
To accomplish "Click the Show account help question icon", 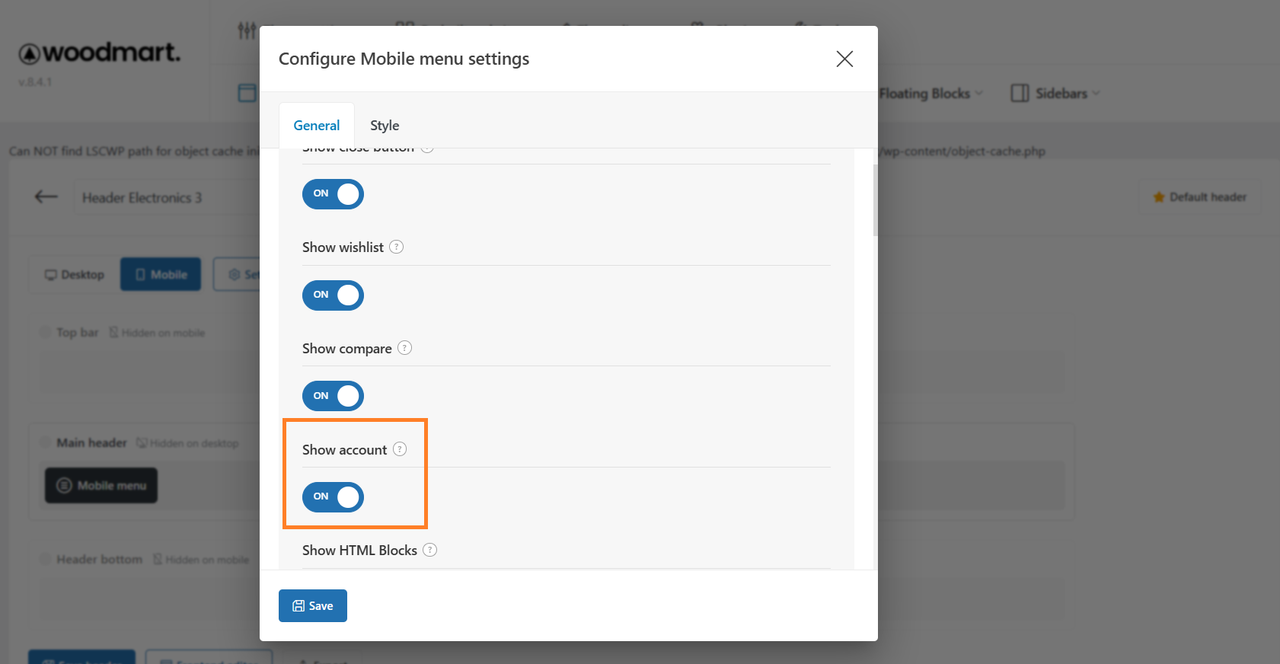I will (400, 449).
